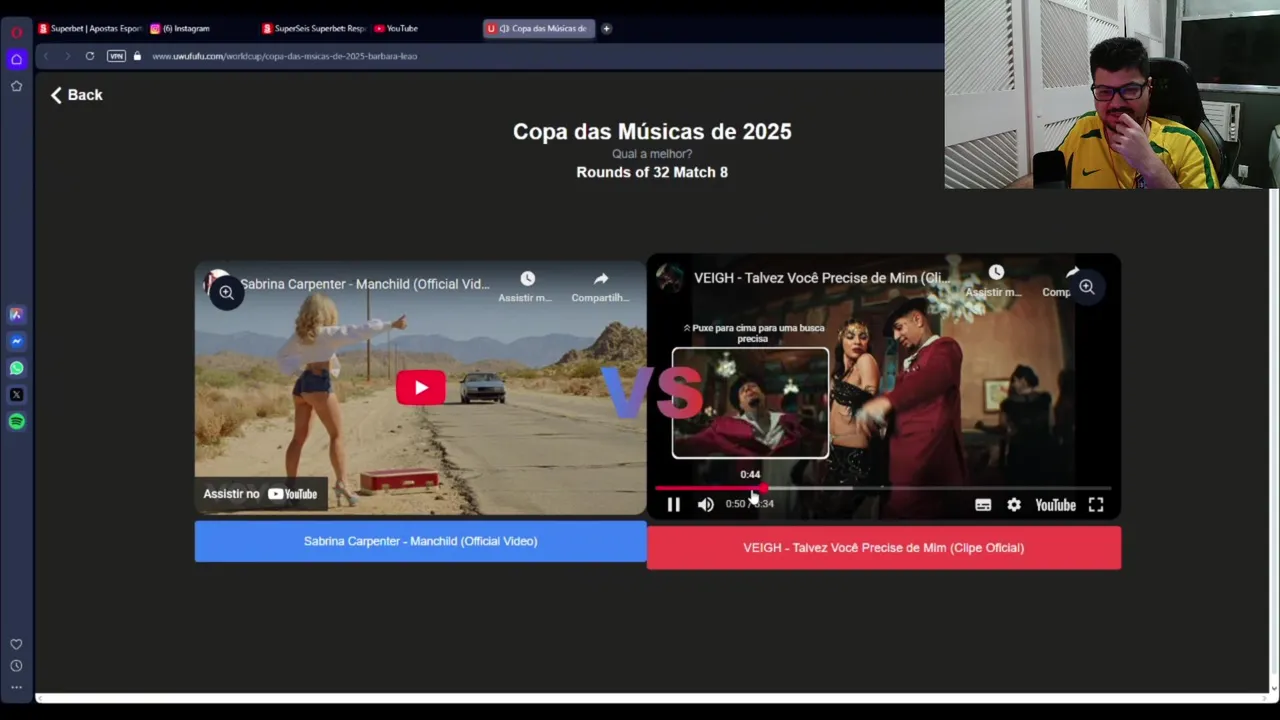Open sidebar favorites heart icon

16,644
